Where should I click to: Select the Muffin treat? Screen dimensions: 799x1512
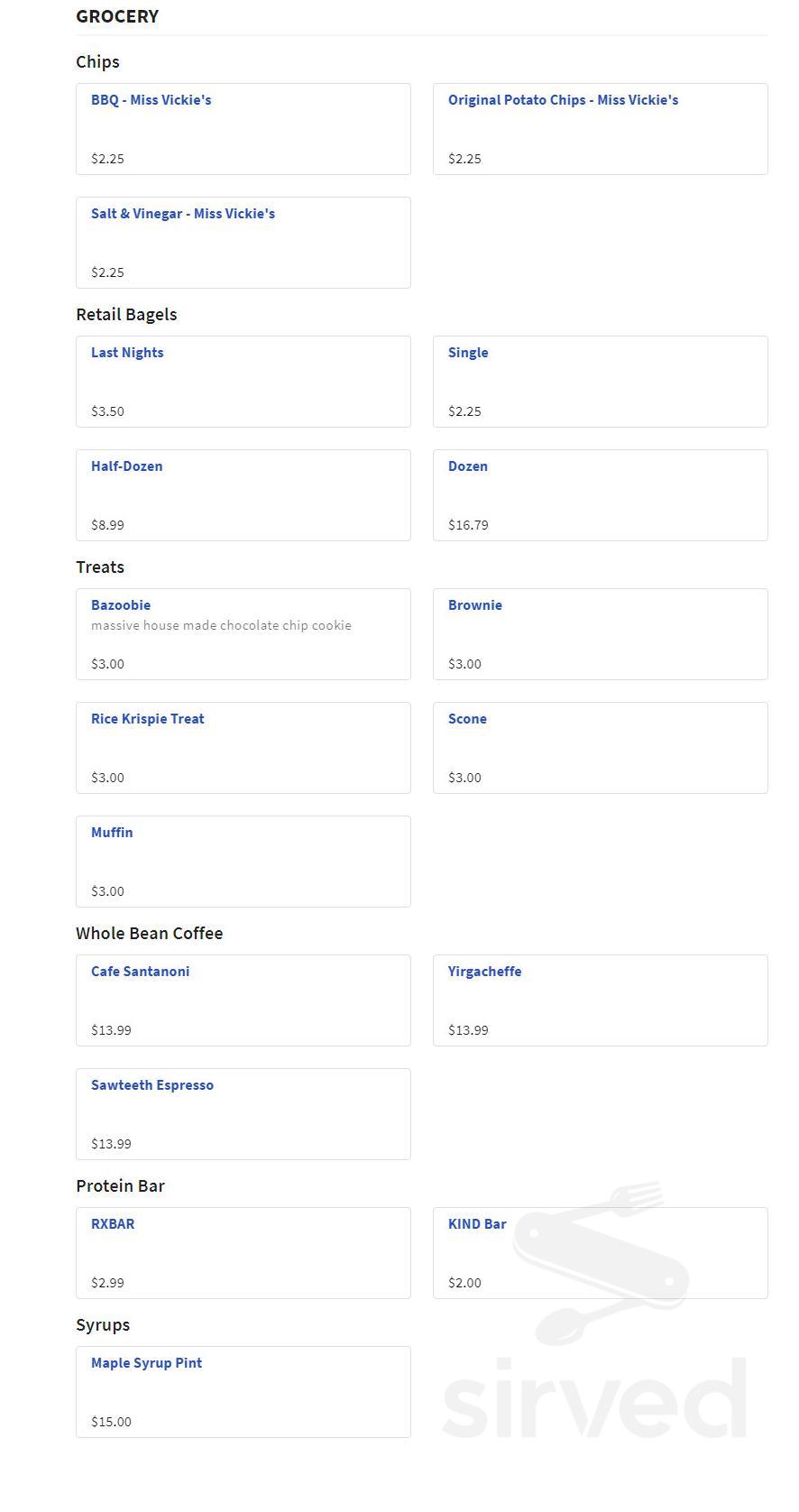(x=243, y=862)
